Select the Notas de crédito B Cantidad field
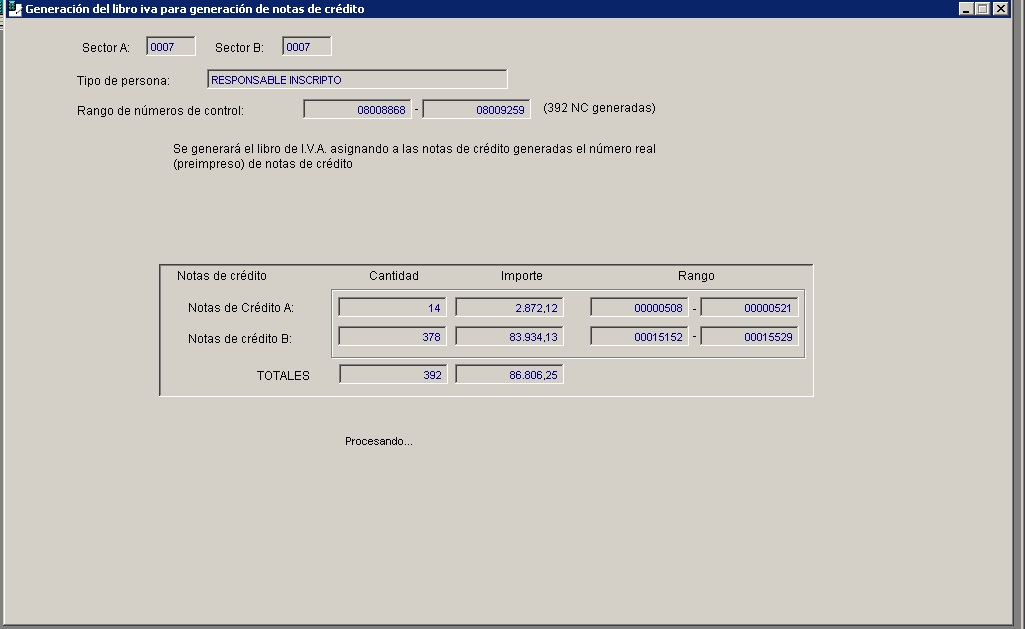1025x629 pixels. [392, 337]
